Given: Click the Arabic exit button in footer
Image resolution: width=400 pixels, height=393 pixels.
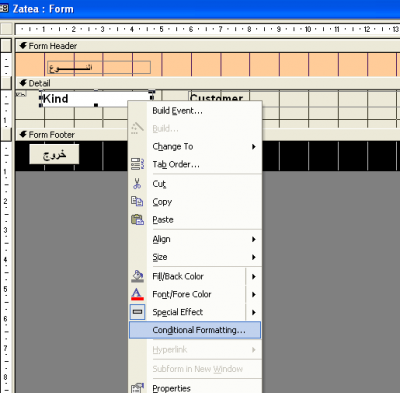Looking at the screenshot, I should click(54, 154).
